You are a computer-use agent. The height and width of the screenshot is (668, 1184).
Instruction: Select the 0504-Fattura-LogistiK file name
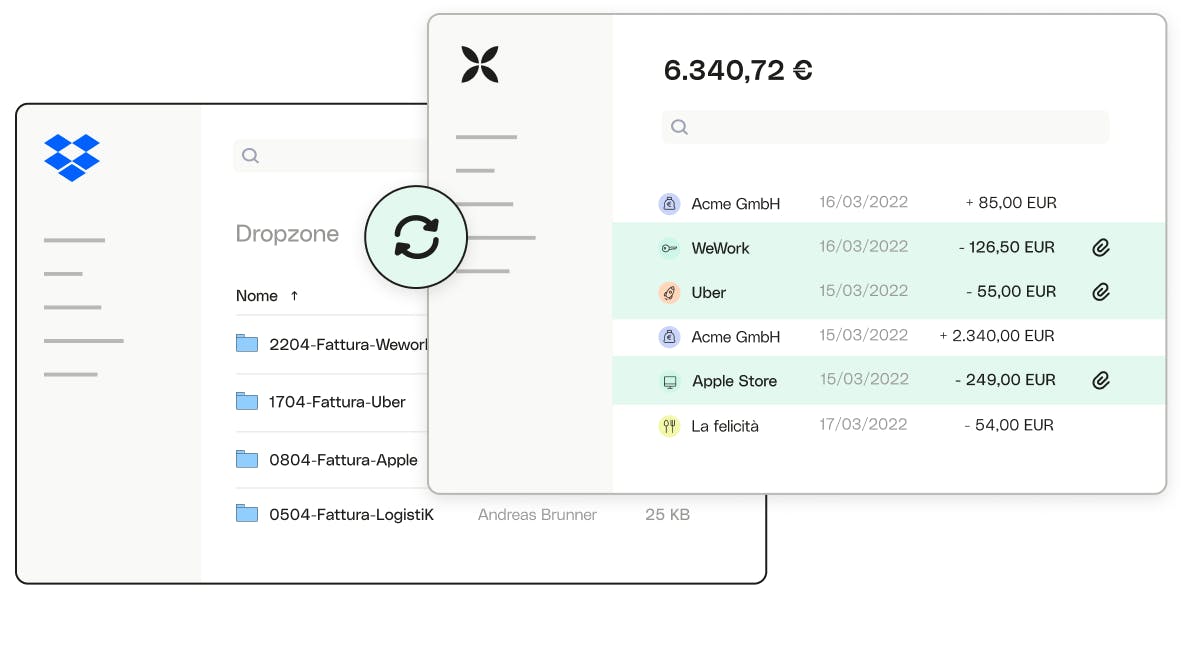pyautogui.click(x=351, y=515)
